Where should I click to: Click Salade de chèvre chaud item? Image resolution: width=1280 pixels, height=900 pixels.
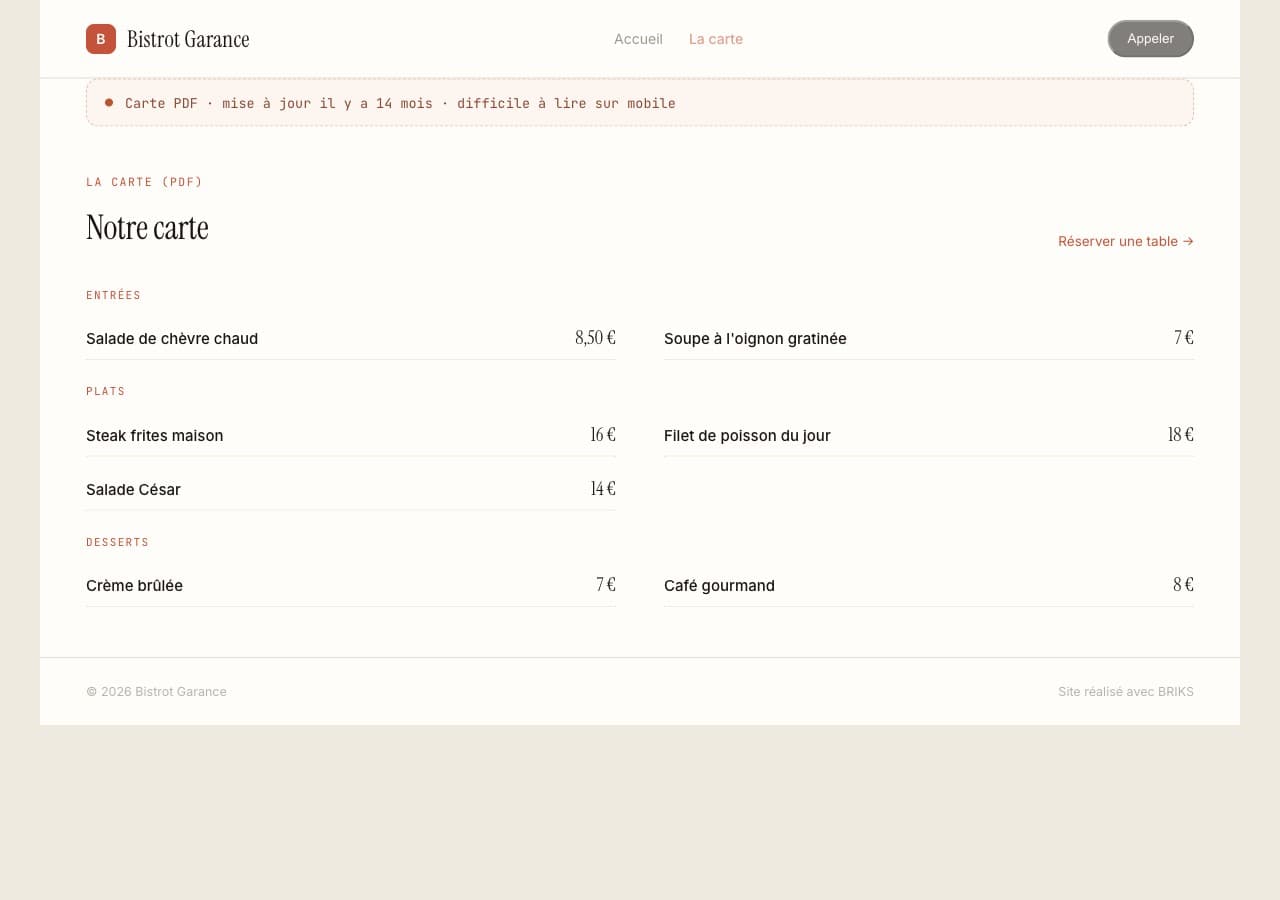[x=172, y=339]
